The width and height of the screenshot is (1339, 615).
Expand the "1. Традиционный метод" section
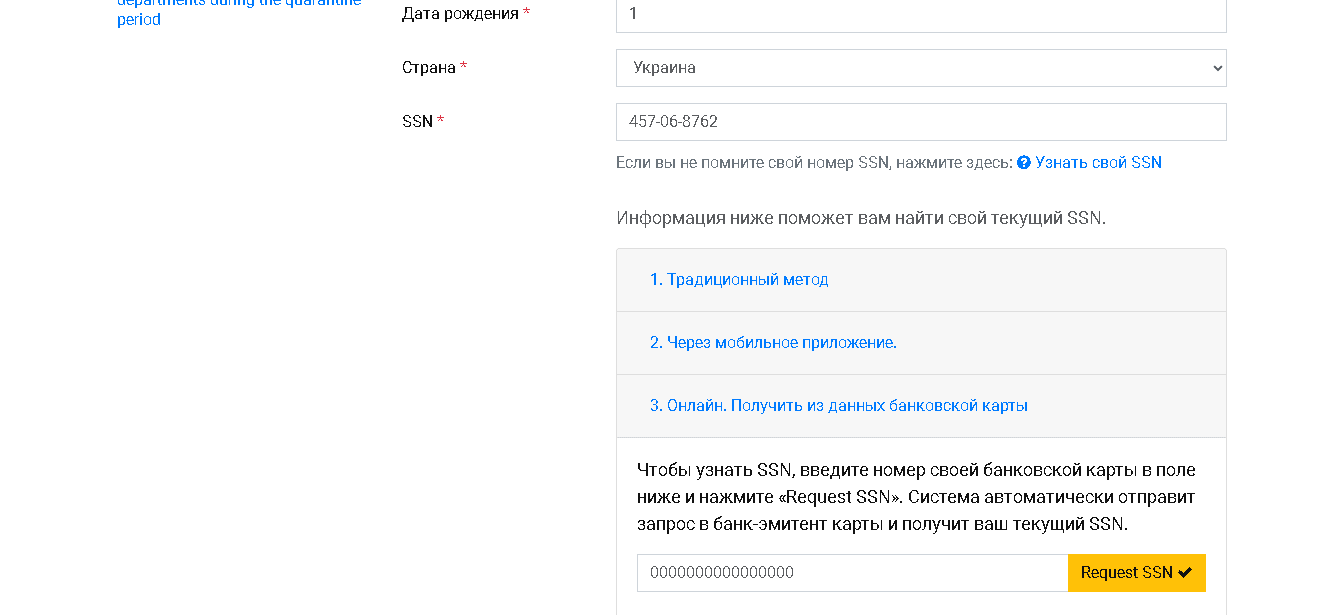(739, 280)
